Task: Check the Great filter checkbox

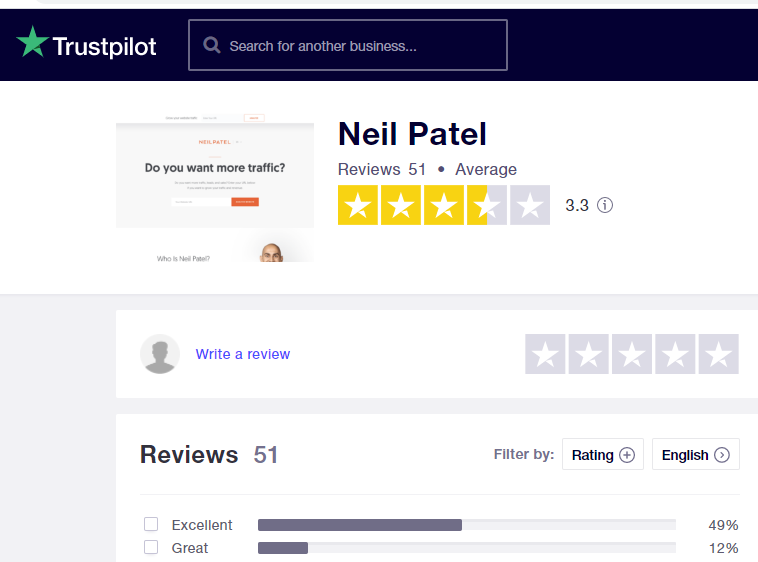Action: [151, 548]
